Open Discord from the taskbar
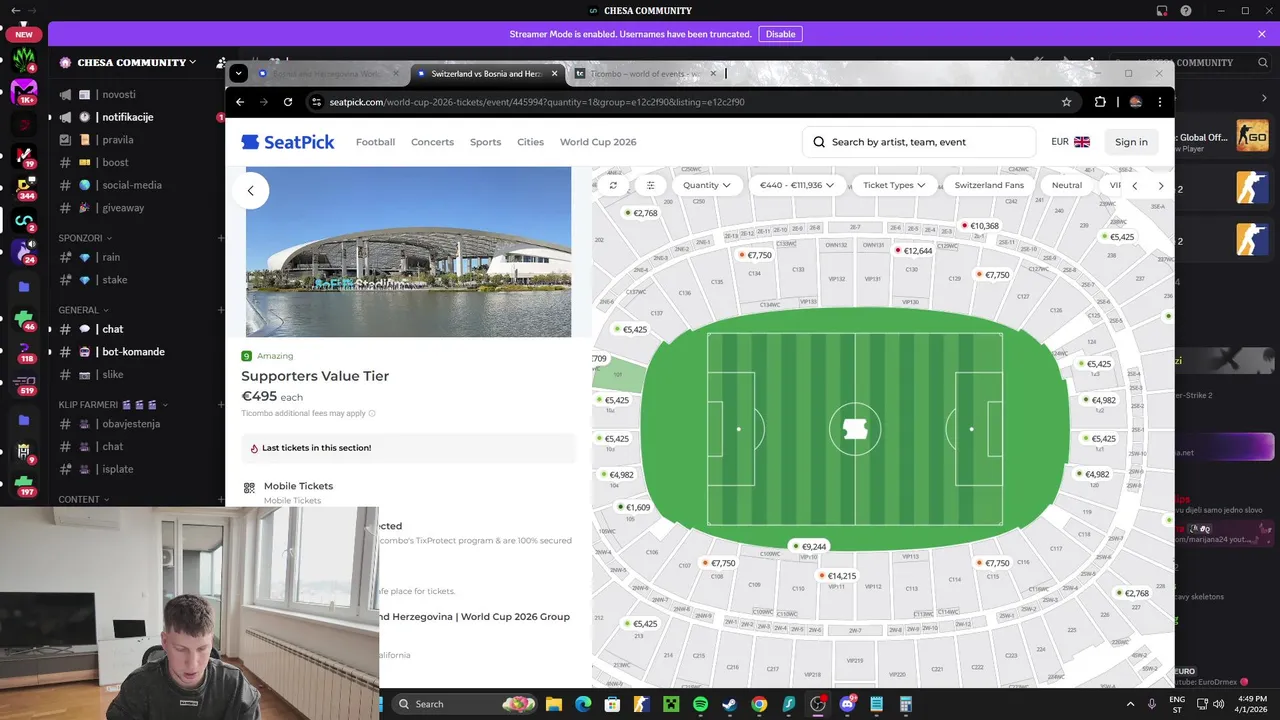The image size is (1280, 720). [847, 704]
